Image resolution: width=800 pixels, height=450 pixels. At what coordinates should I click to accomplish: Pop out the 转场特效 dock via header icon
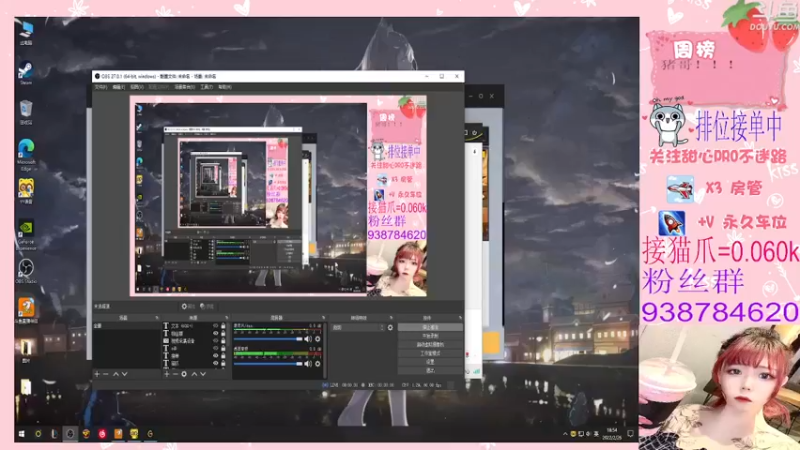click(391, 318)
